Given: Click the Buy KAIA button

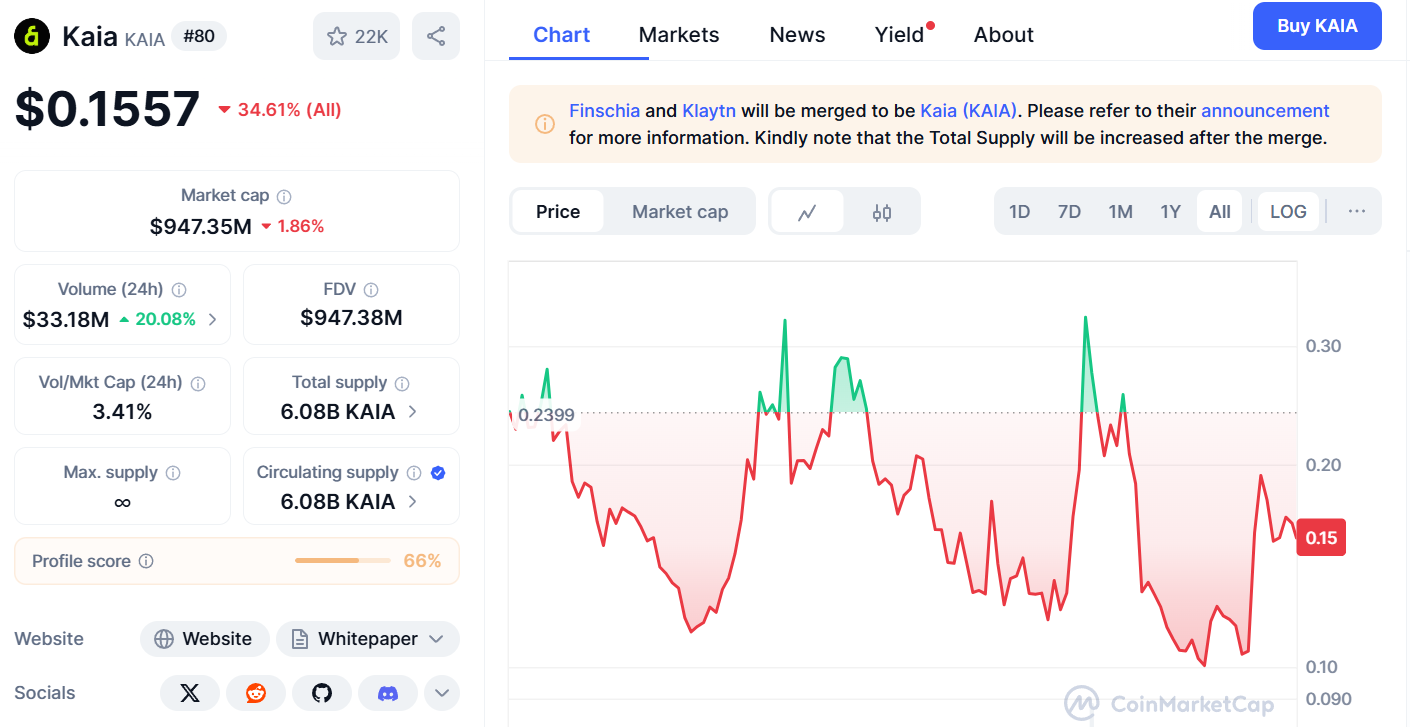Looking at the screenshot, I should pyautogui.click(x=1317, y=26).
